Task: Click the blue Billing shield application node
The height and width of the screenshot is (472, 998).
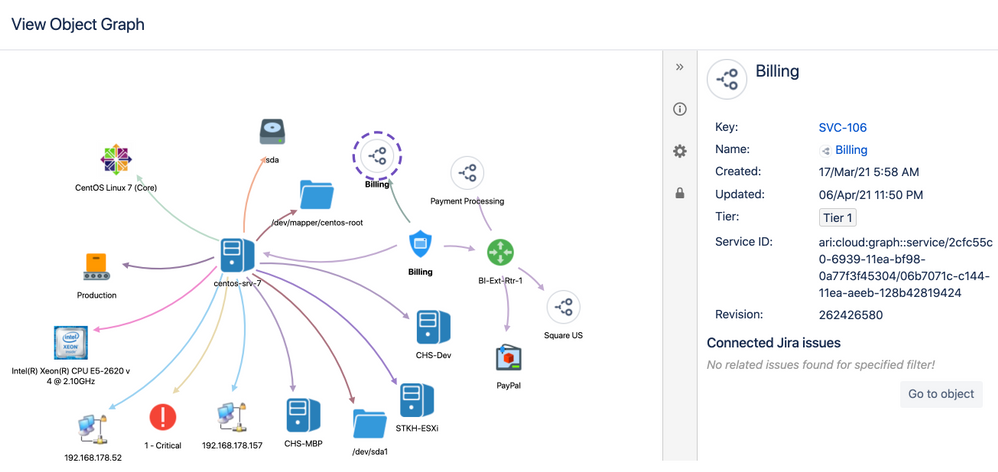Action: (x=420, y=246)
